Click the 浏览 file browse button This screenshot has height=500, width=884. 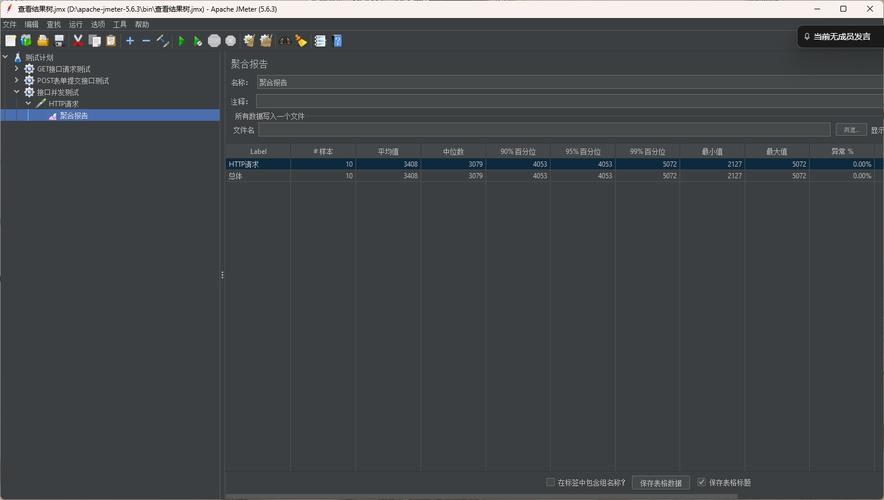click(851, 130)
